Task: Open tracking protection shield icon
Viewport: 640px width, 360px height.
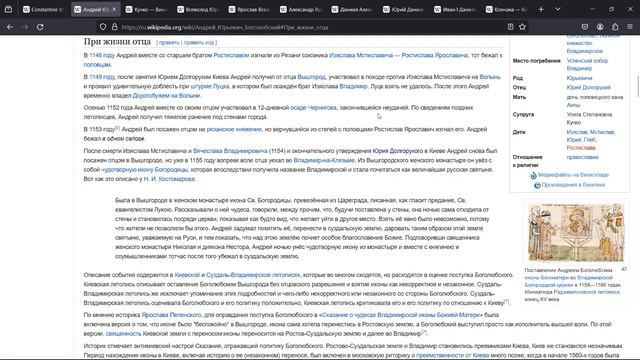Action: point(103,27)
